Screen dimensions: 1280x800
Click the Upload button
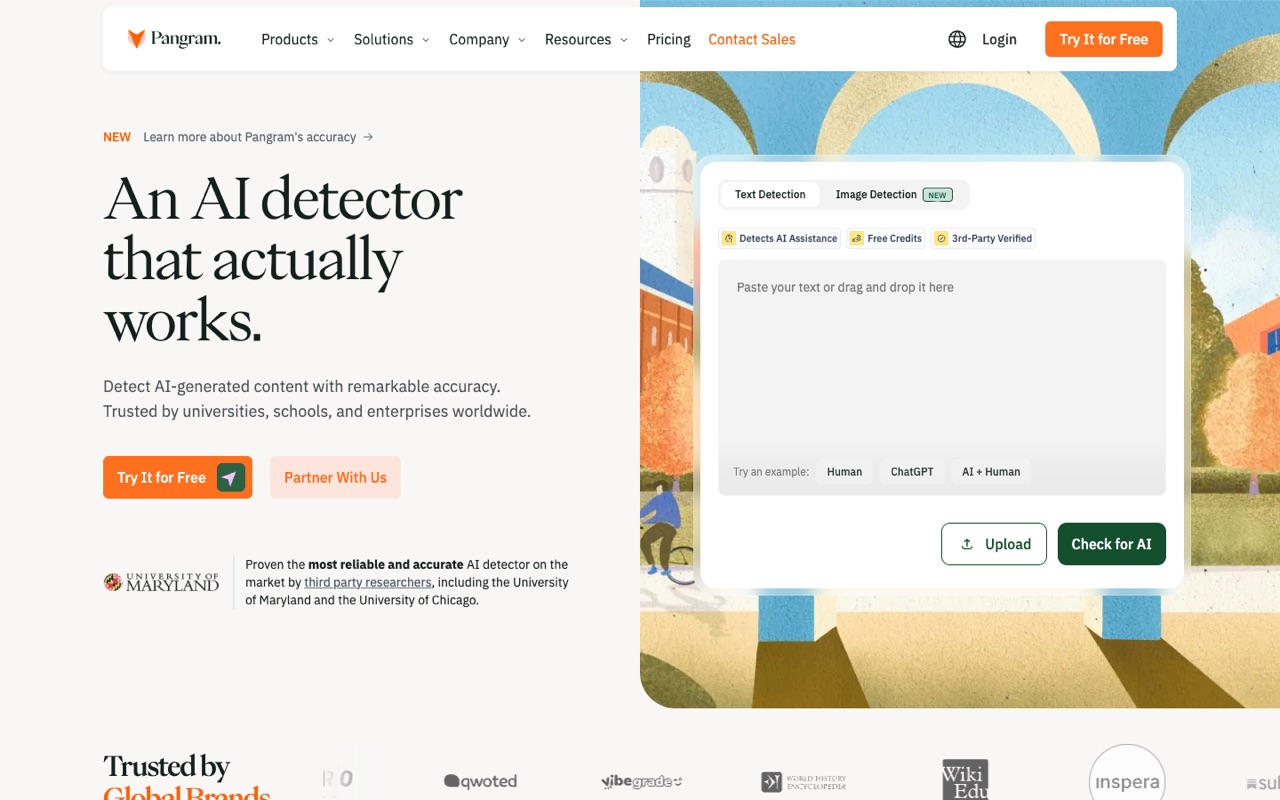(994, 544)
